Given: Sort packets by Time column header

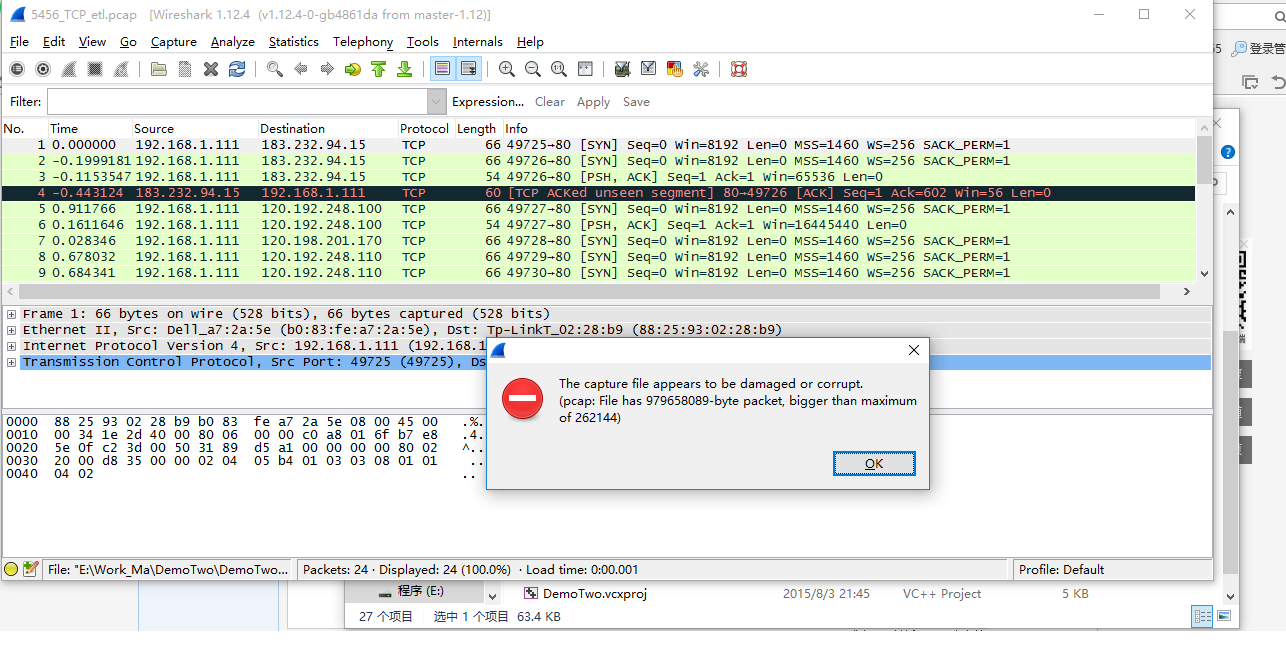Looking at the screenshot, I should click(x=90, y=129).
